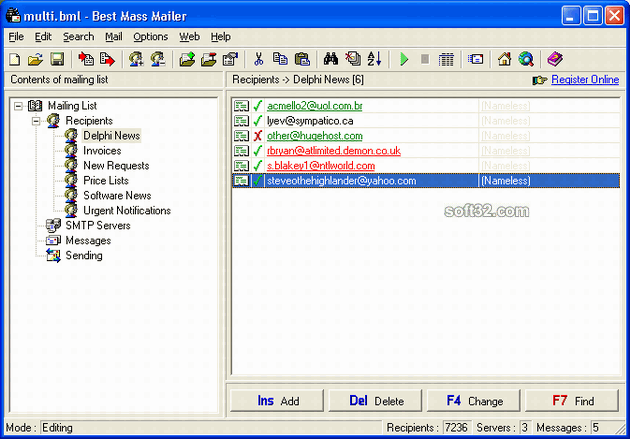Click the remove recipient group icon

coord(158,59)
